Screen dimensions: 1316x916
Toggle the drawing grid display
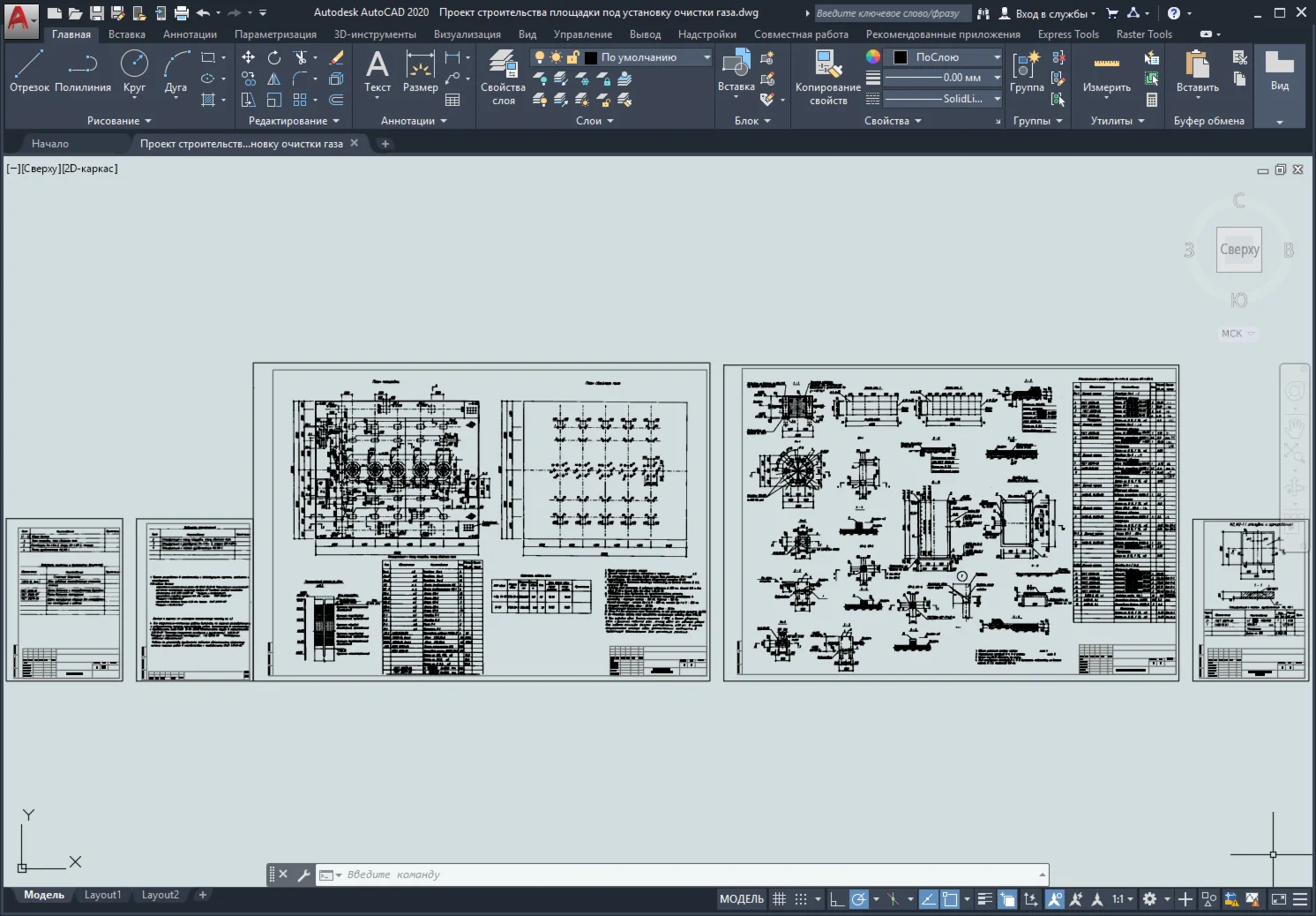pyautogui.click(x=780, y=899)
